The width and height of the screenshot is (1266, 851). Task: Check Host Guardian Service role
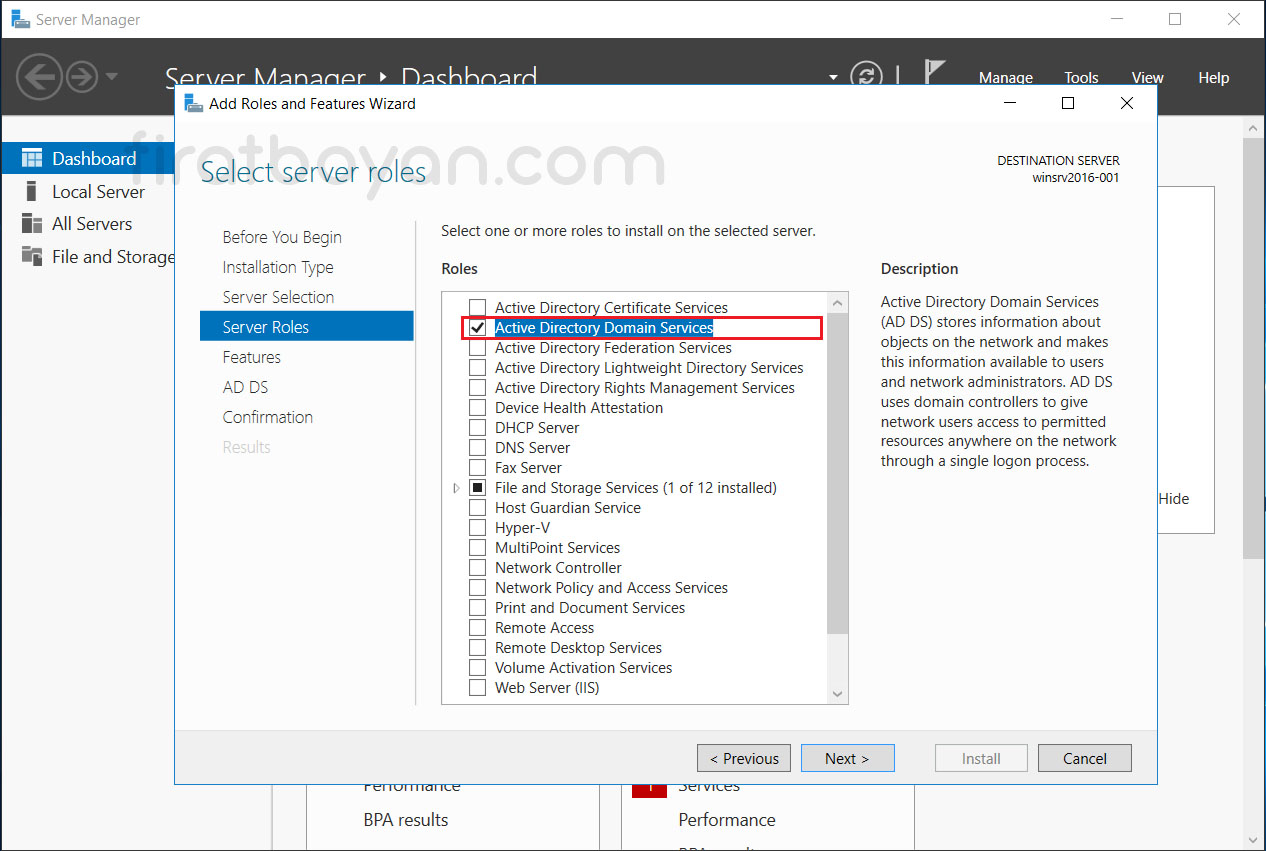click(478, 508)
